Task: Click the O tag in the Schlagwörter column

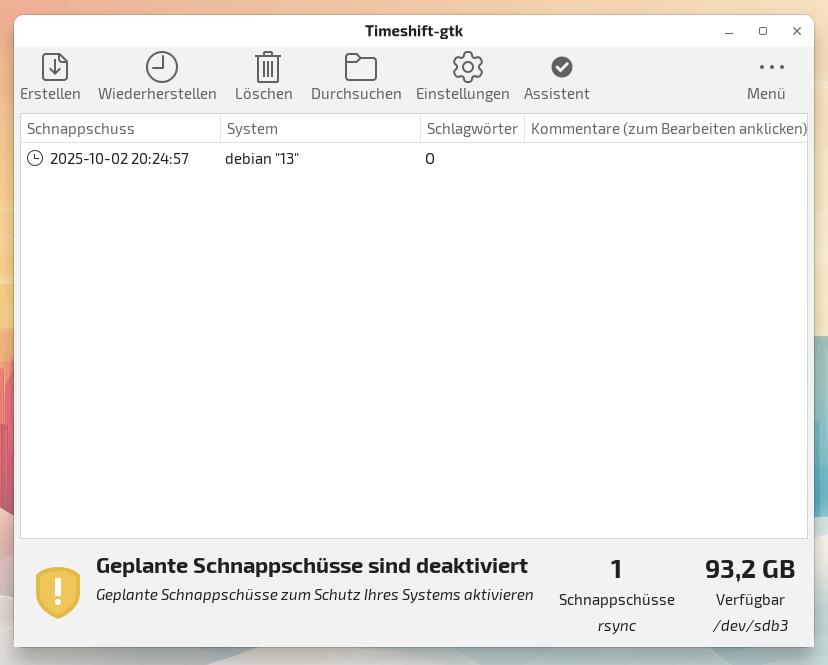Action: pyautogui.click(x=430, y=159)
